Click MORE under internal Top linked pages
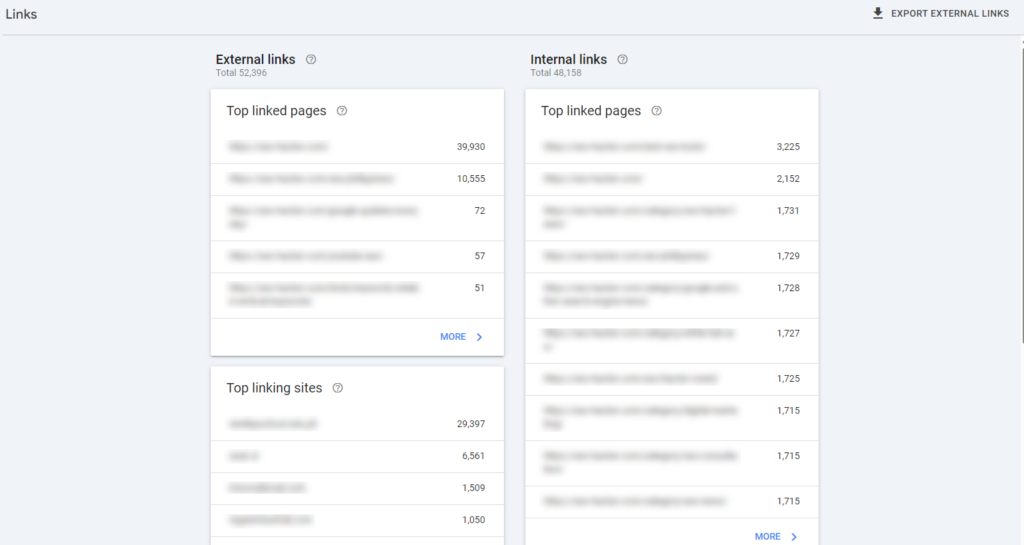 click(768, 537)
